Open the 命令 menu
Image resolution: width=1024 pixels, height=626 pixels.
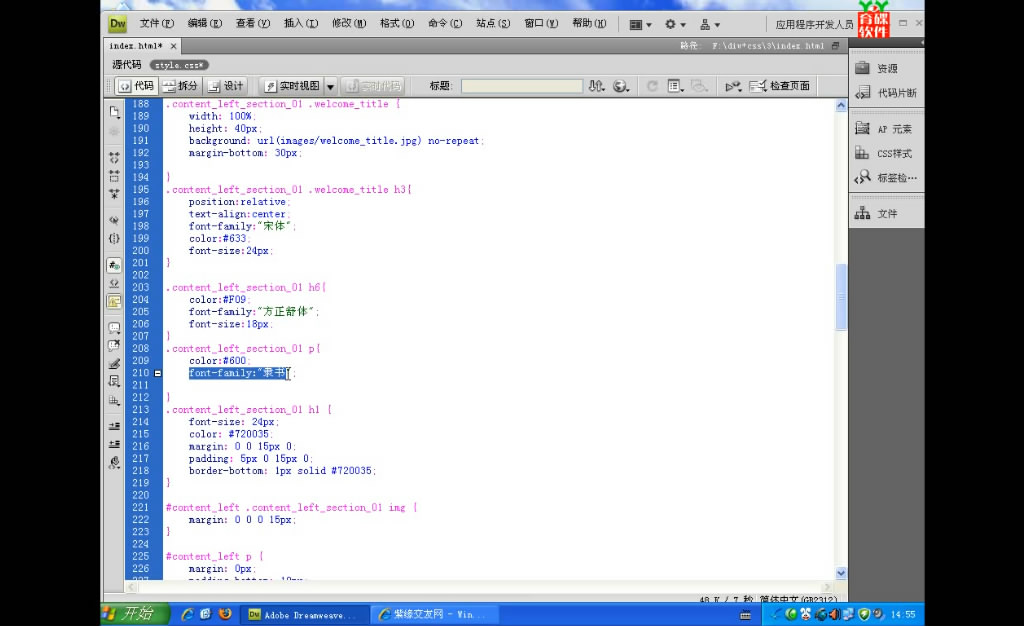(x=445, y=23)
